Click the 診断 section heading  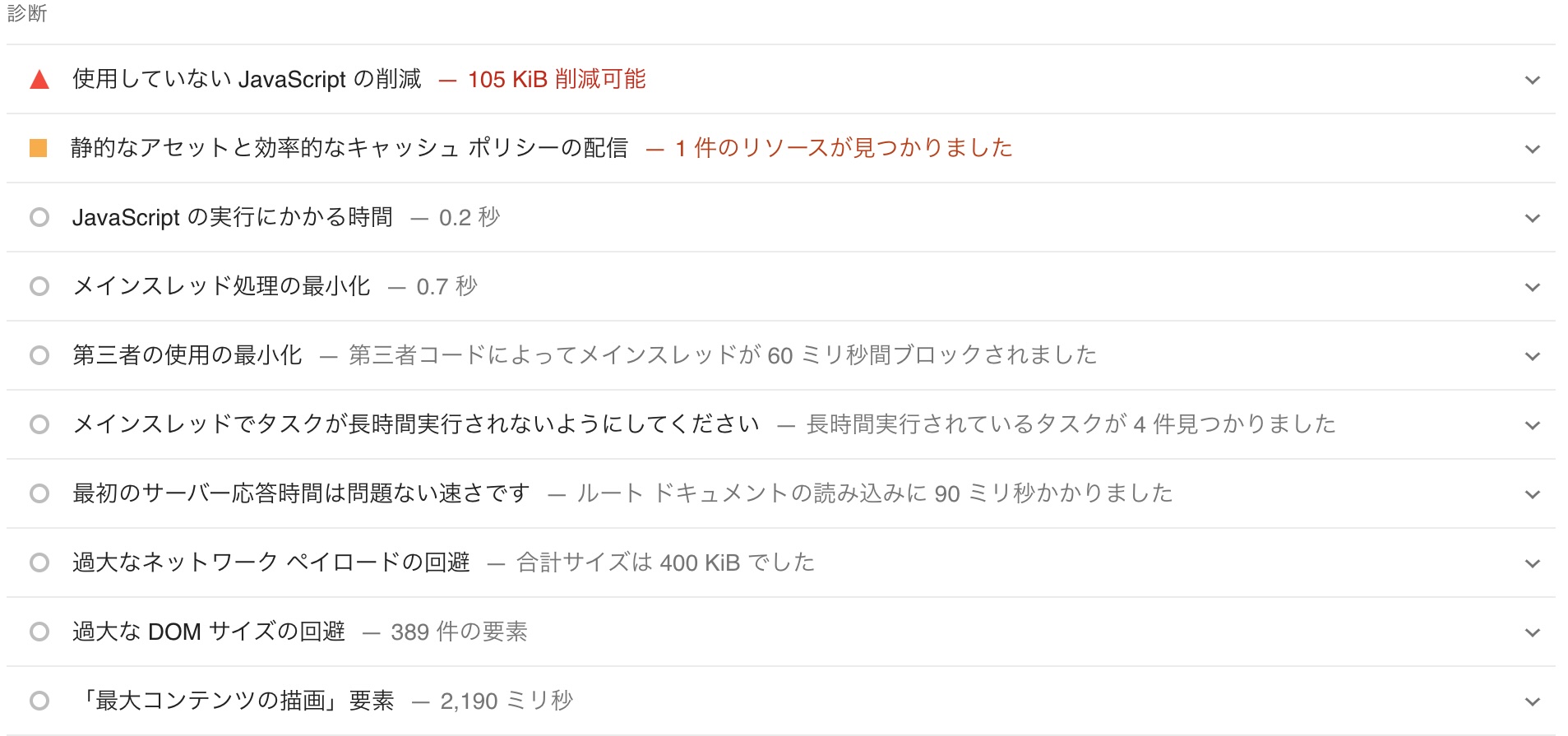tap(27, 13)
